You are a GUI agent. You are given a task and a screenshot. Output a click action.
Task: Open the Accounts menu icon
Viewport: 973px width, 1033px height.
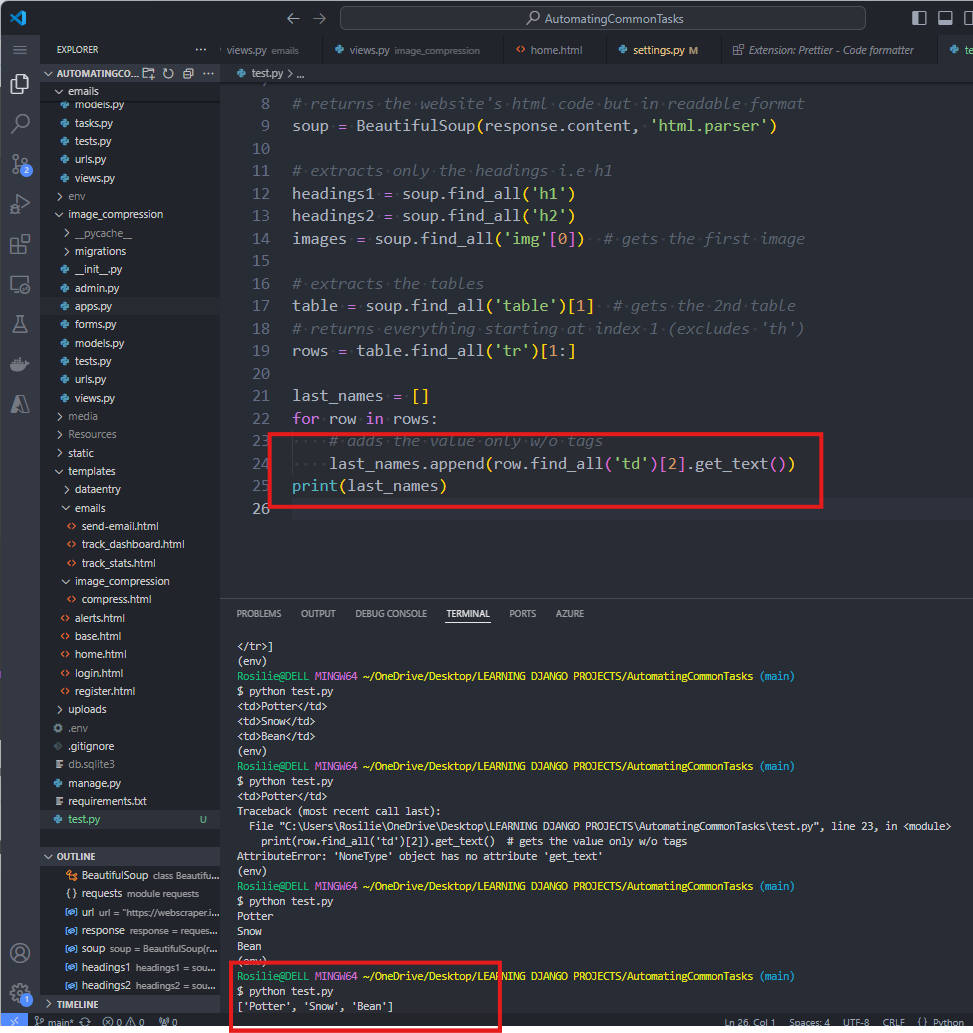[x=20, y=953]
